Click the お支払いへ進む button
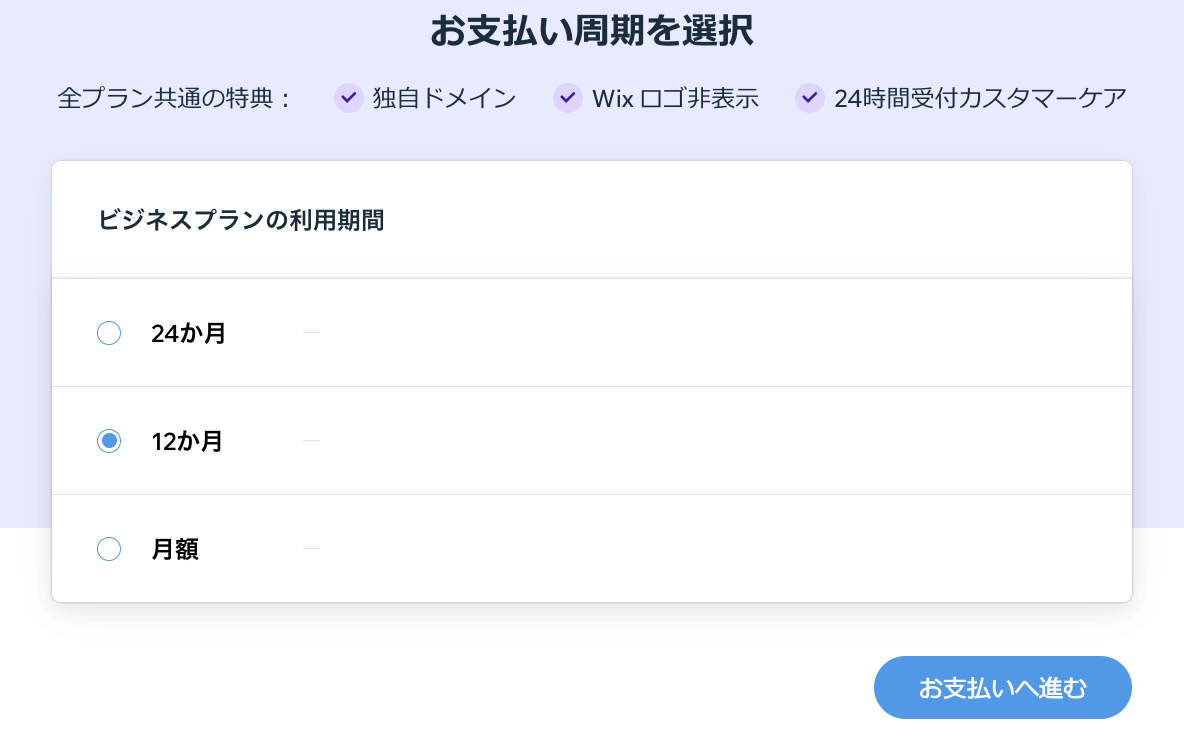Image resolution: width=1184 pixels, height=738 pixels. coord(1003,687)
